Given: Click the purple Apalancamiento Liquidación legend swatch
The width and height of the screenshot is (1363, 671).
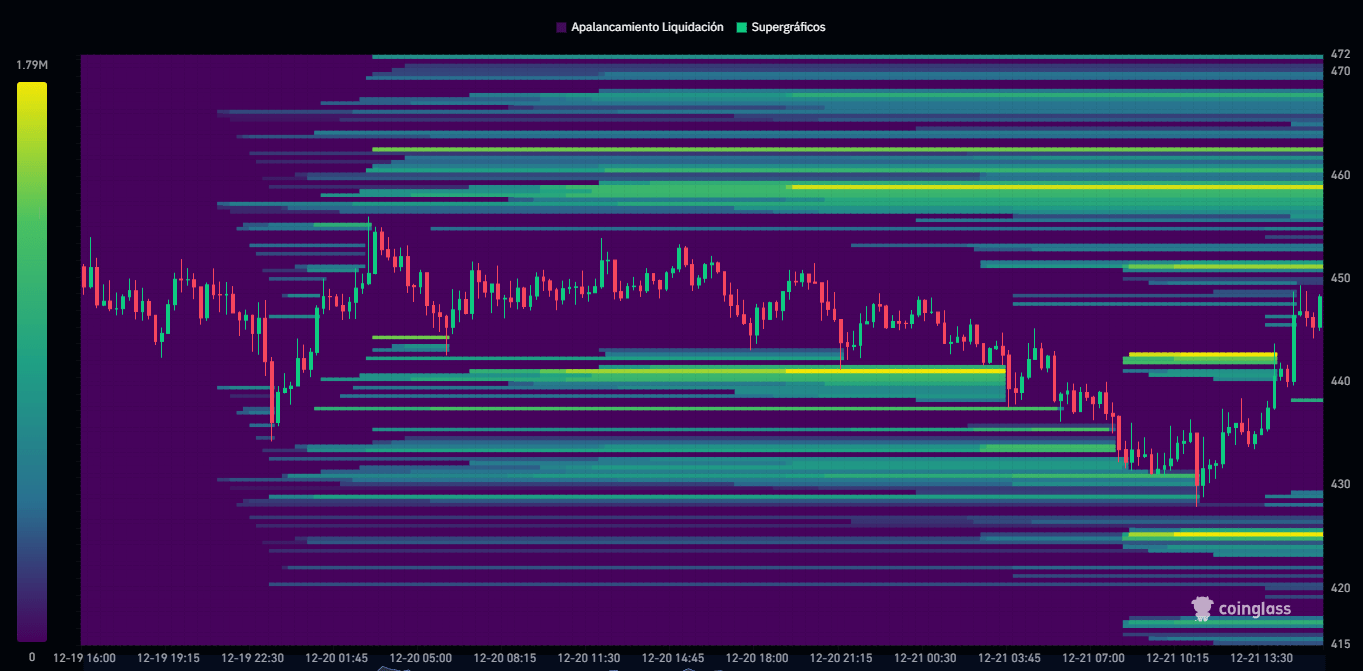Looking at the screenshot, I should 561,28.
